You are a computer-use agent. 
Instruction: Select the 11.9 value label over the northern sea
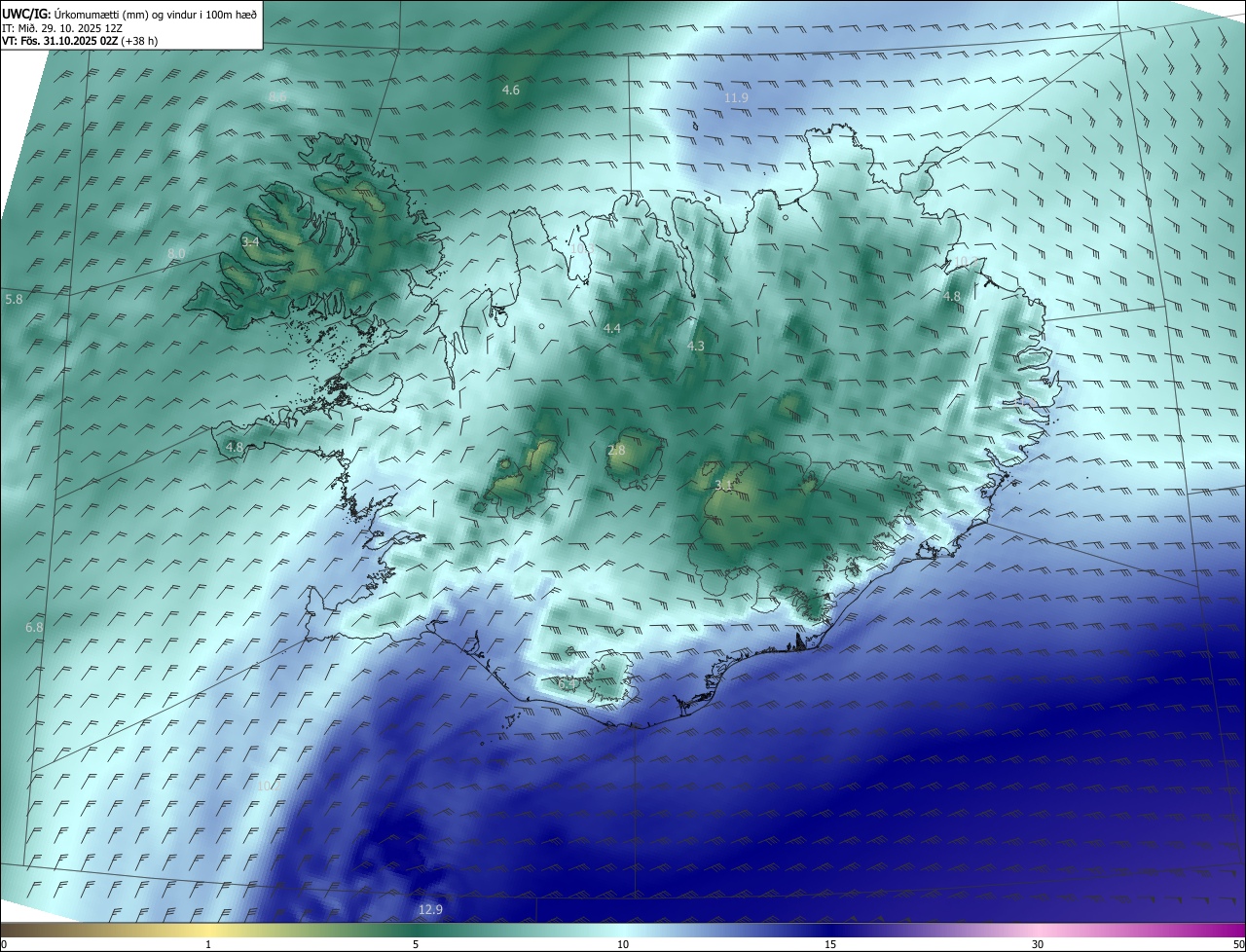coord(736,98)
